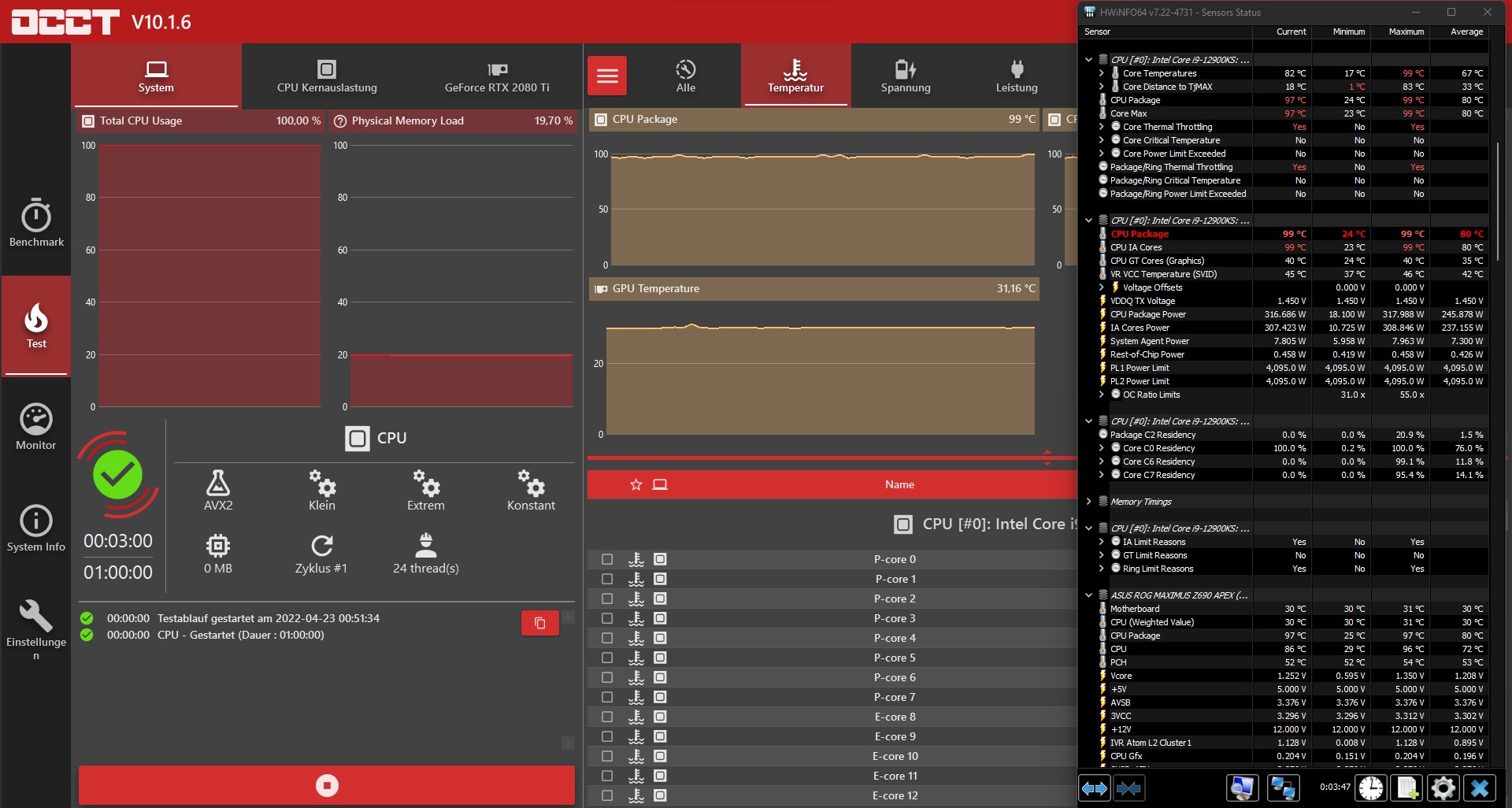Click the Minimum column header in HWiNFO
This screenshot has height=808, width=1512.
tap(1348, 32)
